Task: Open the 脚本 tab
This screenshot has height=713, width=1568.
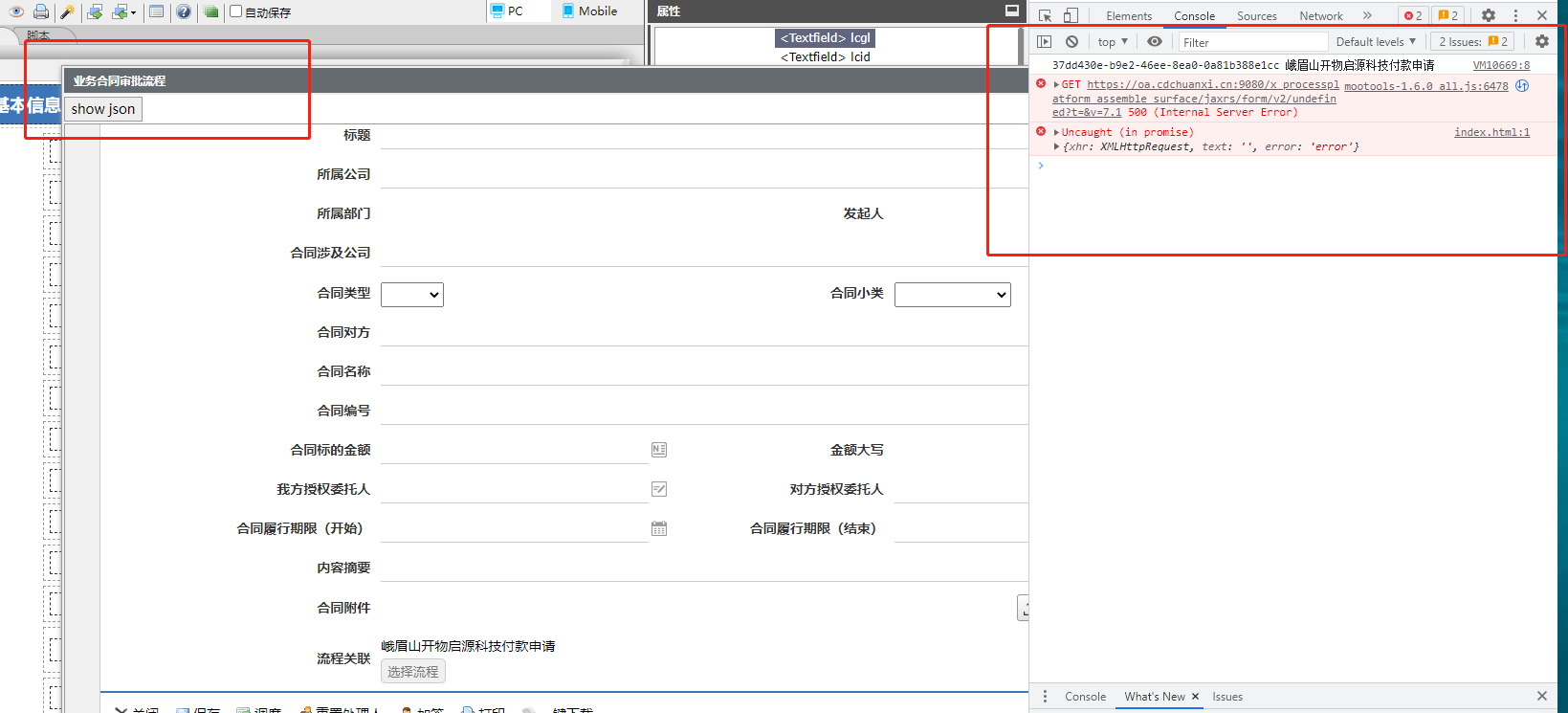Action: click(x=38, y=35)
